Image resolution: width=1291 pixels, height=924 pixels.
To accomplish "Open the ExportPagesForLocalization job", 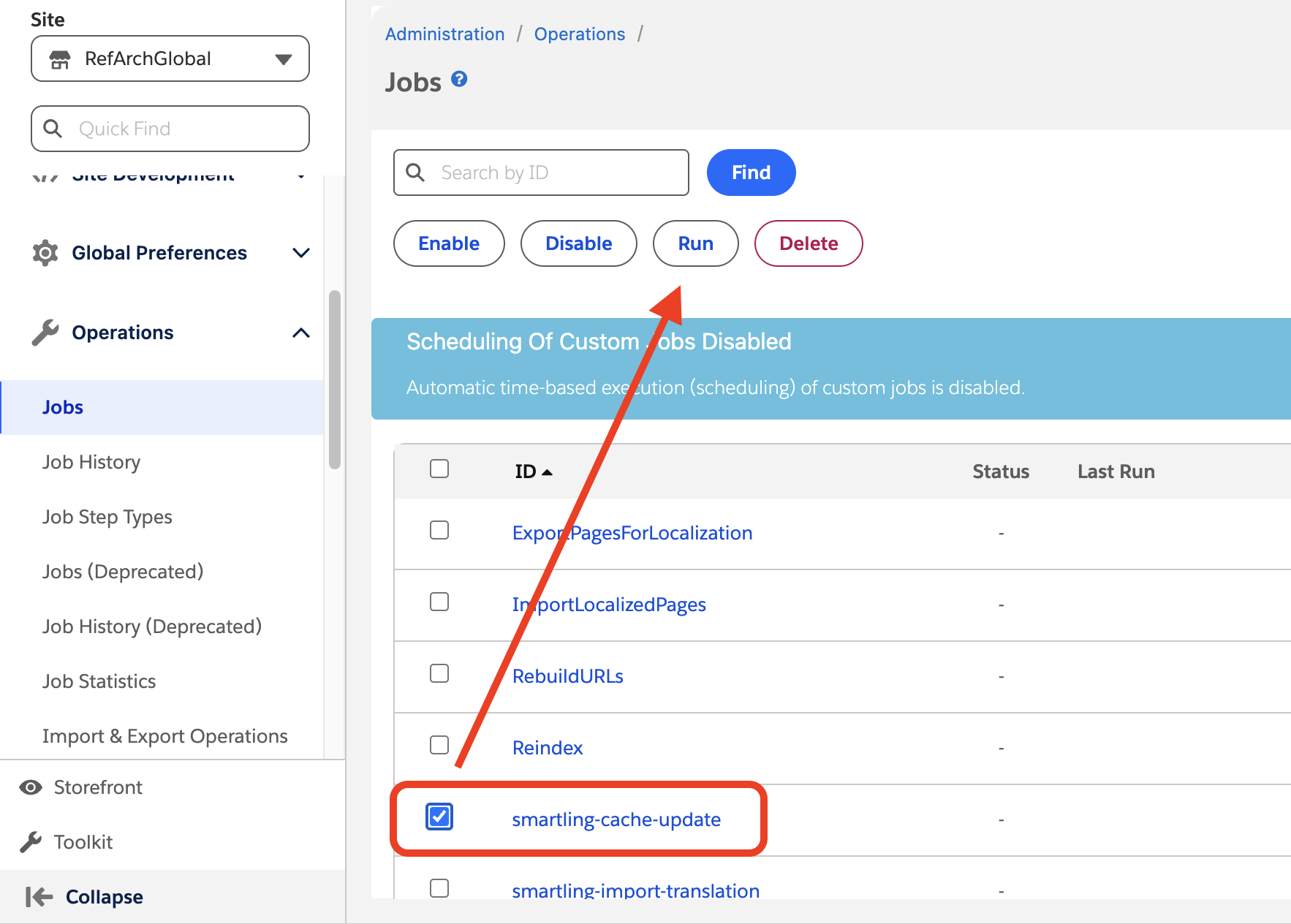I will (x=632, y=533).
